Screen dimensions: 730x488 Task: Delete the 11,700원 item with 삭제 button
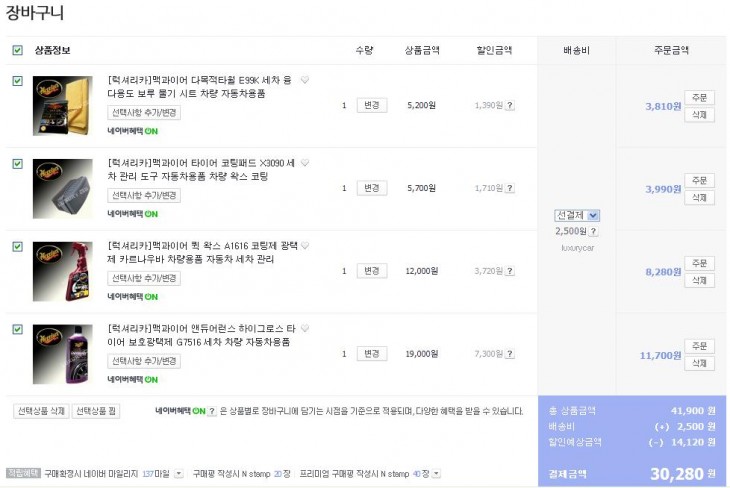click(699, 363)
